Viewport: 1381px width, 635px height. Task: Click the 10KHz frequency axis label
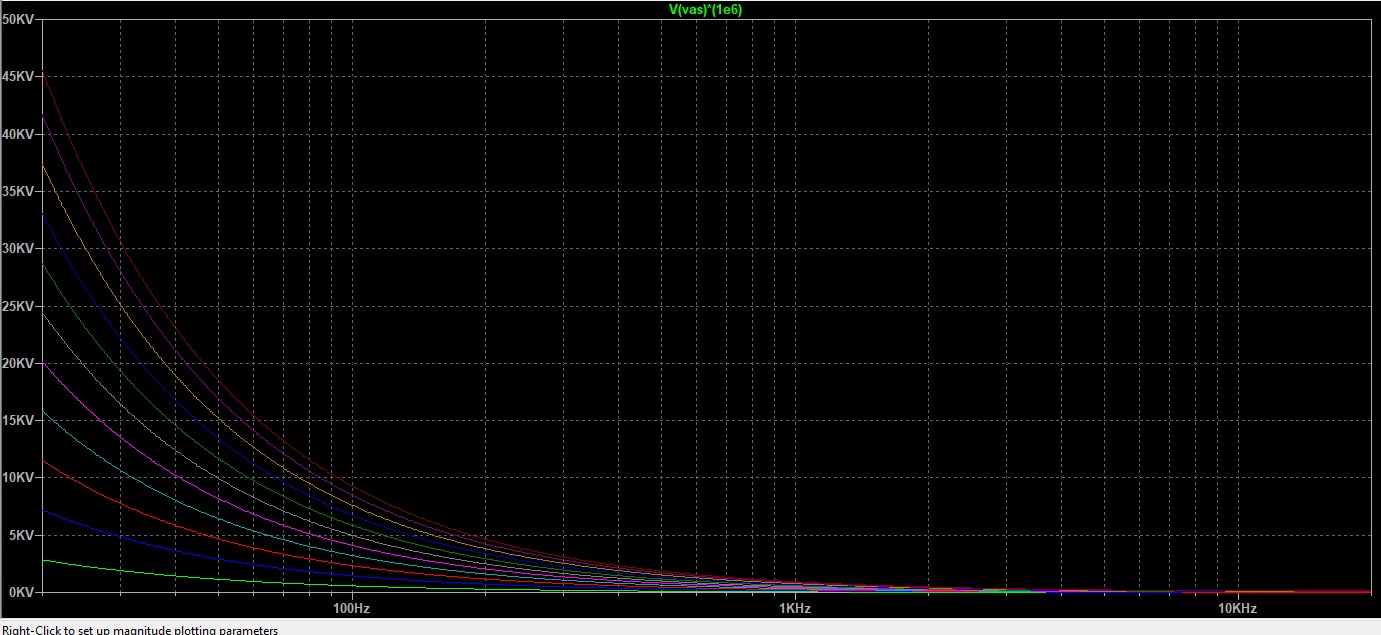[x=1237, y=608]
